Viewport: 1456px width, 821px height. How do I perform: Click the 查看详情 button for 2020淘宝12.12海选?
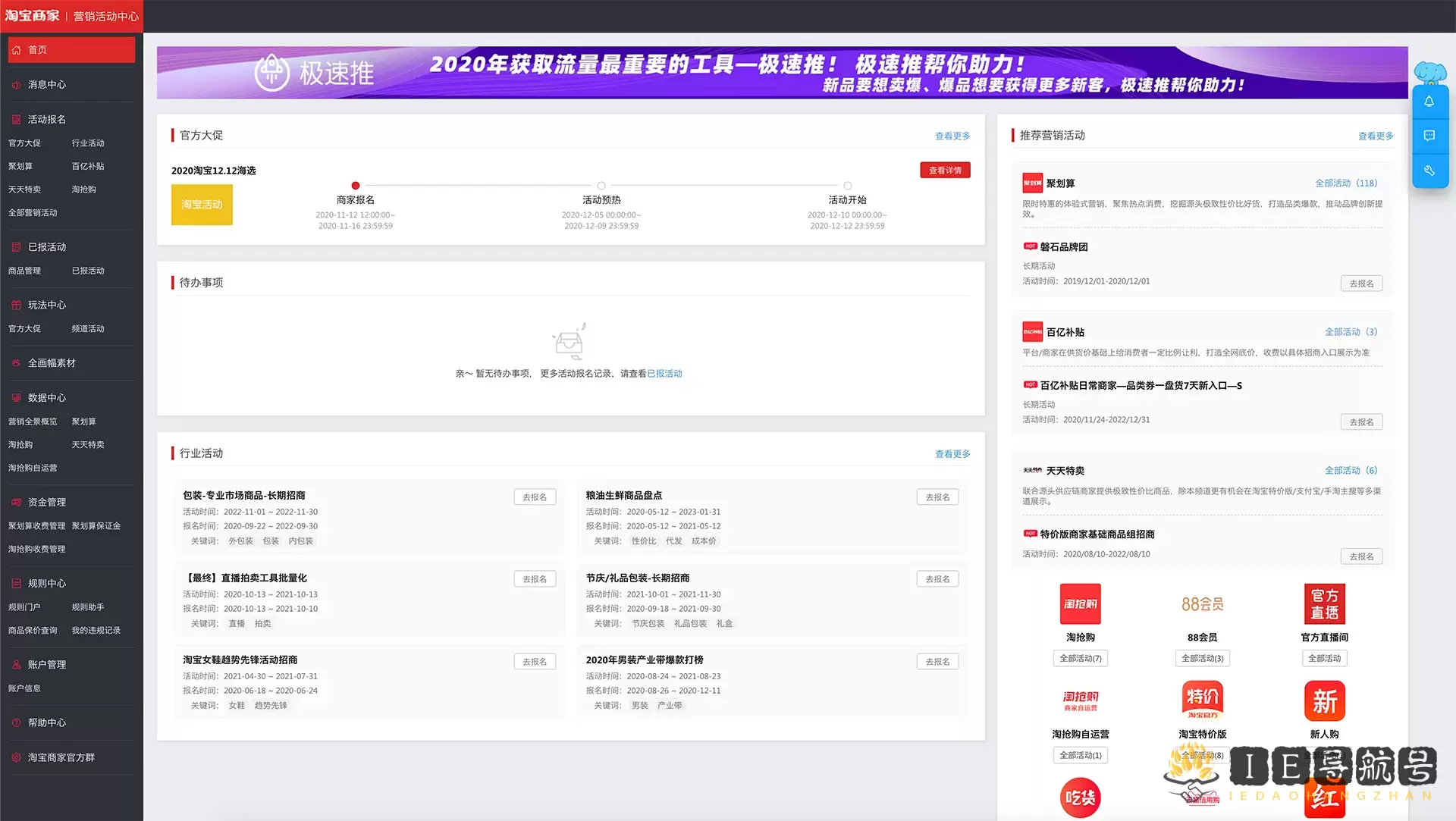(945, 170)
